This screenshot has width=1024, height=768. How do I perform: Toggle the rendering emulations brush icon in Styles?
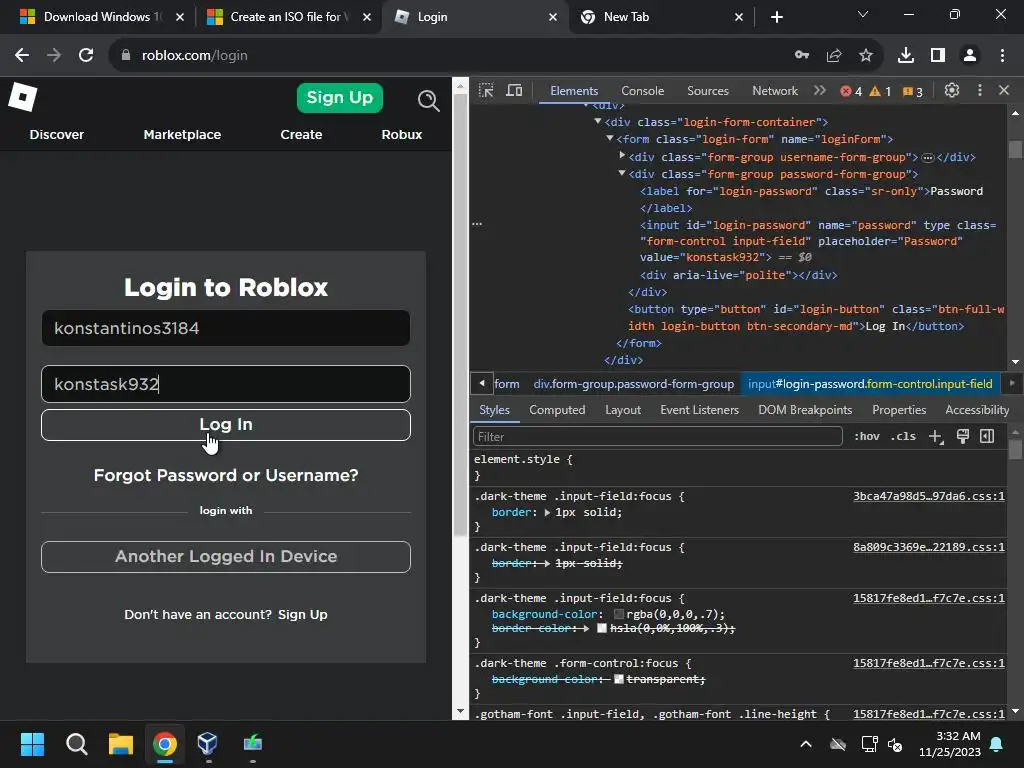tap(963, 436)
